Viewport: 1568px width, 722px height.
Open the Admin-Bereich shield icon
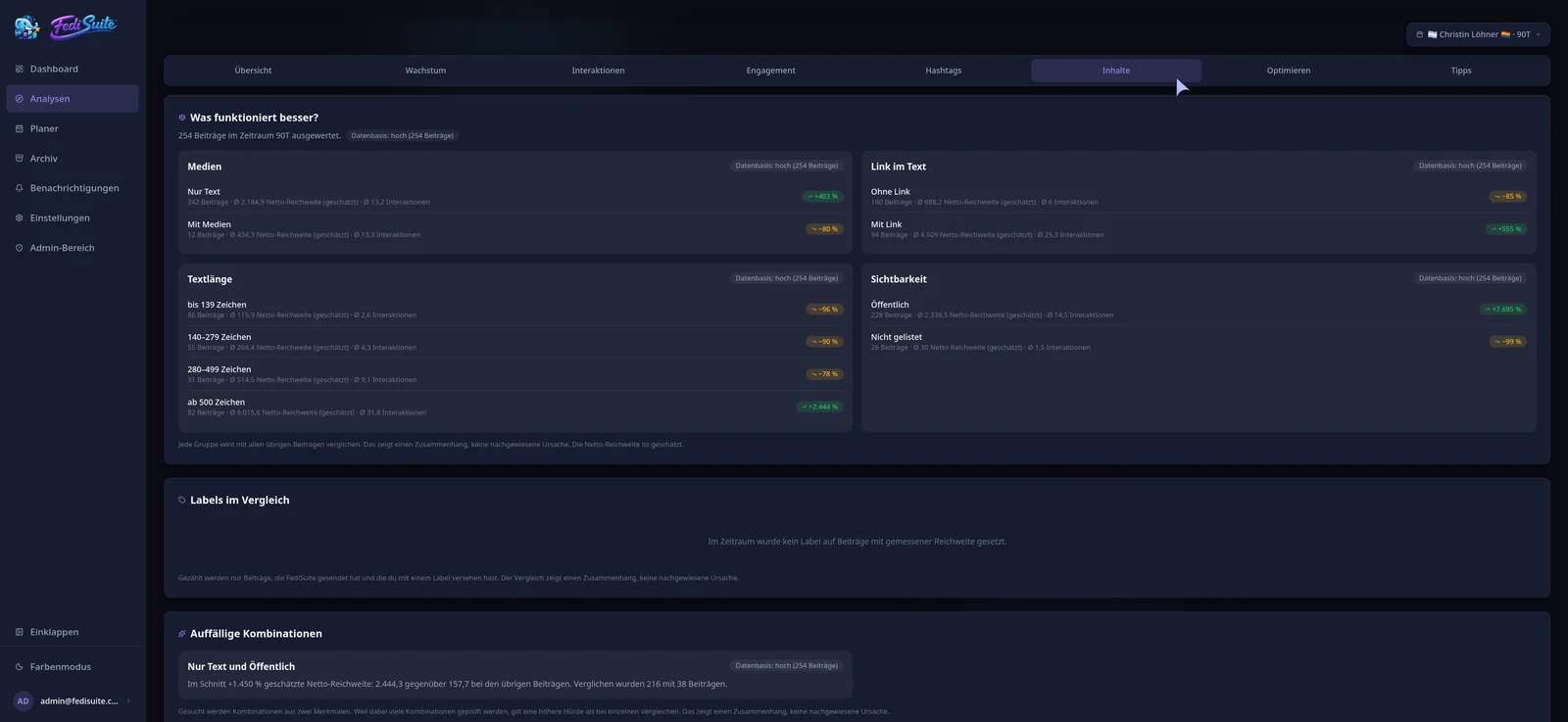[20, 248]
